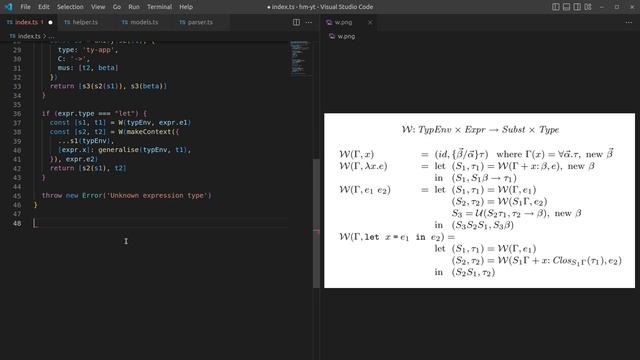Switch to the helper.ts tab
This screenshot has height=360, width=640.
pyautogui.click(x=86, y=22)
